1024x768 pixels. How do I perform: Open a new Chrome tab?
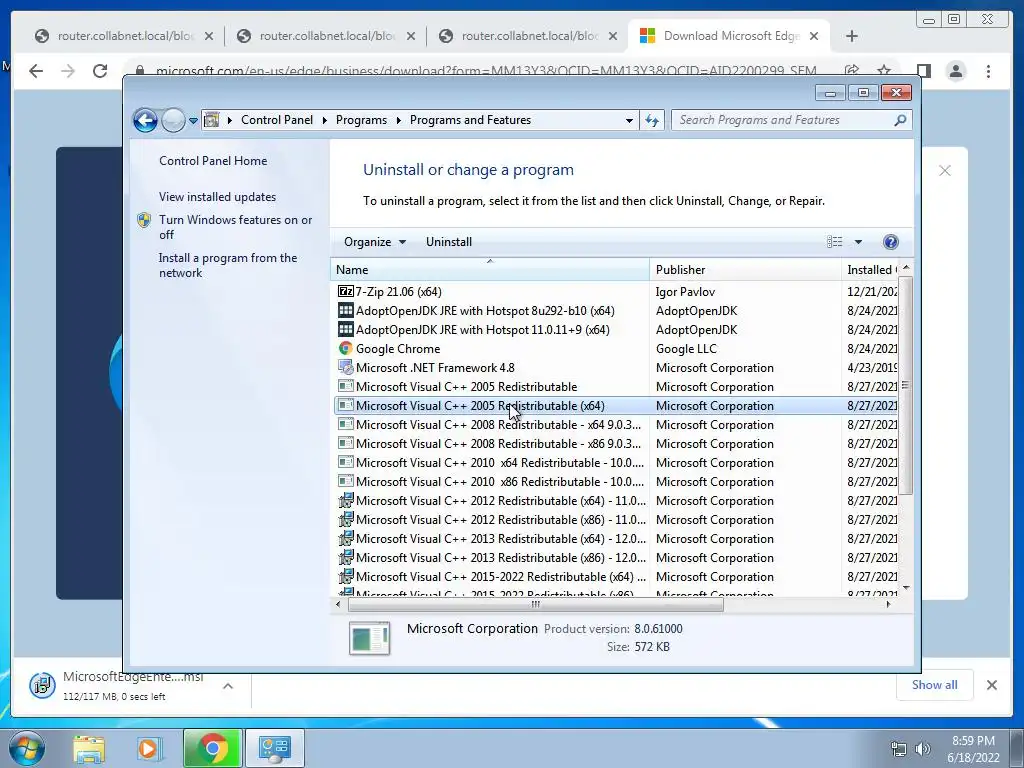pyautogui.click(x=852, y=36)
